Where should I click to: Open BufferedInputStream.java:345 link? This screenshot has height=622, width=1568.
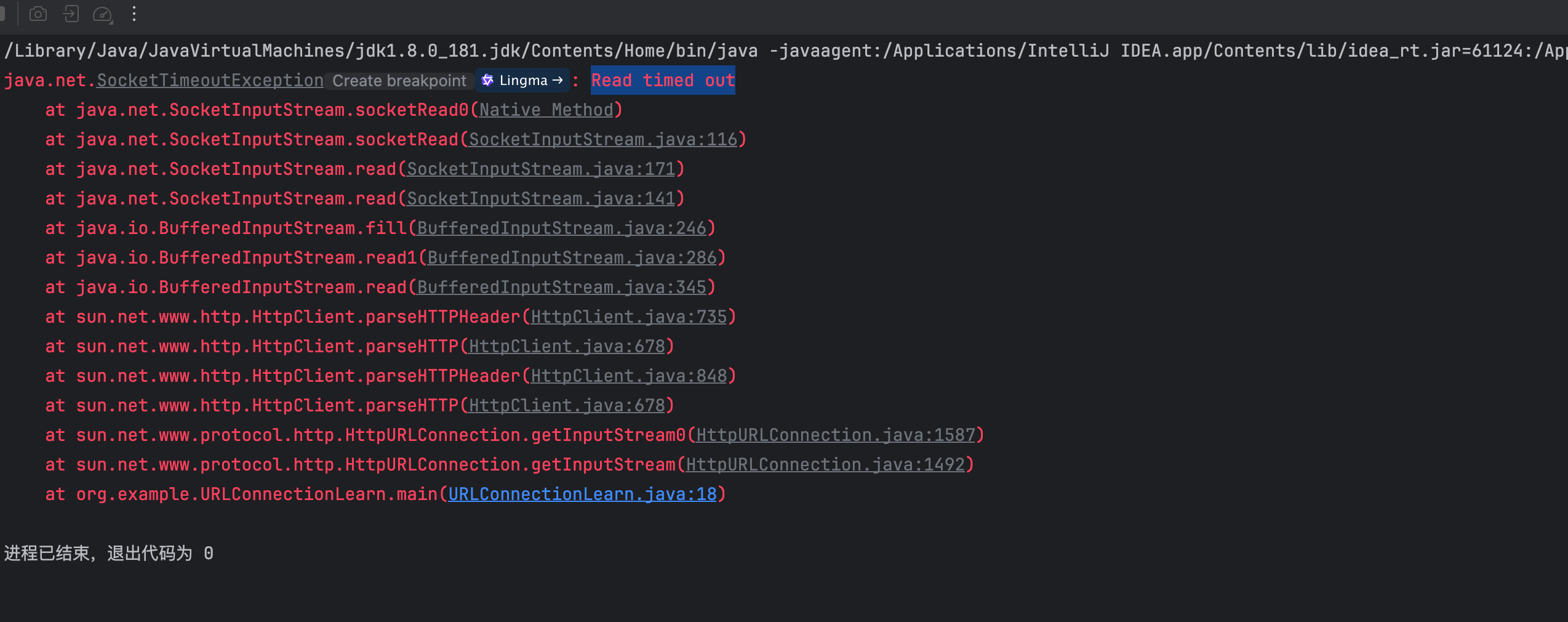tap(562, 288)
